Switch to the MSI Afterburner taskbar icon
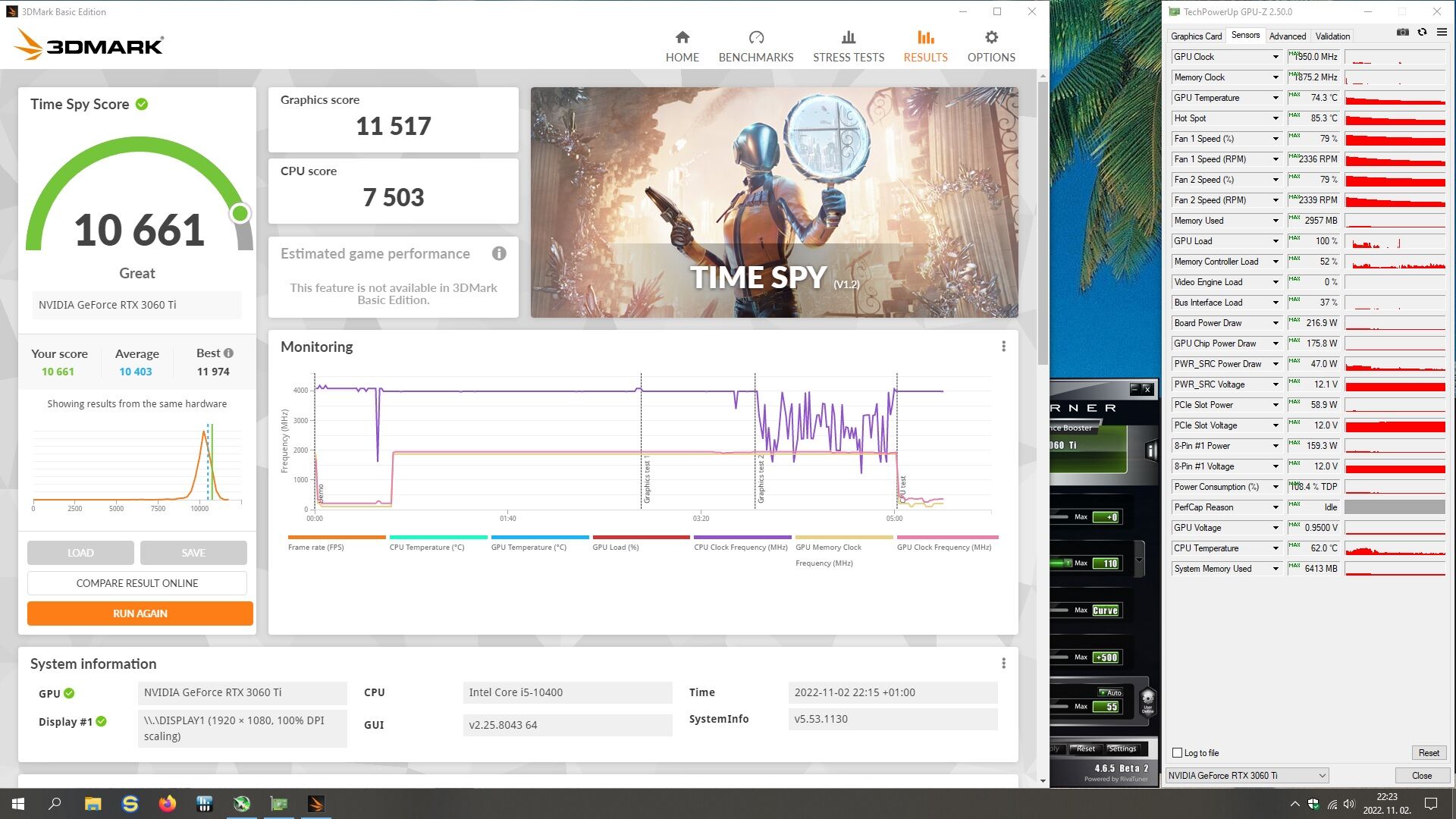This screenshot has width=1456, height=819. 241,804
